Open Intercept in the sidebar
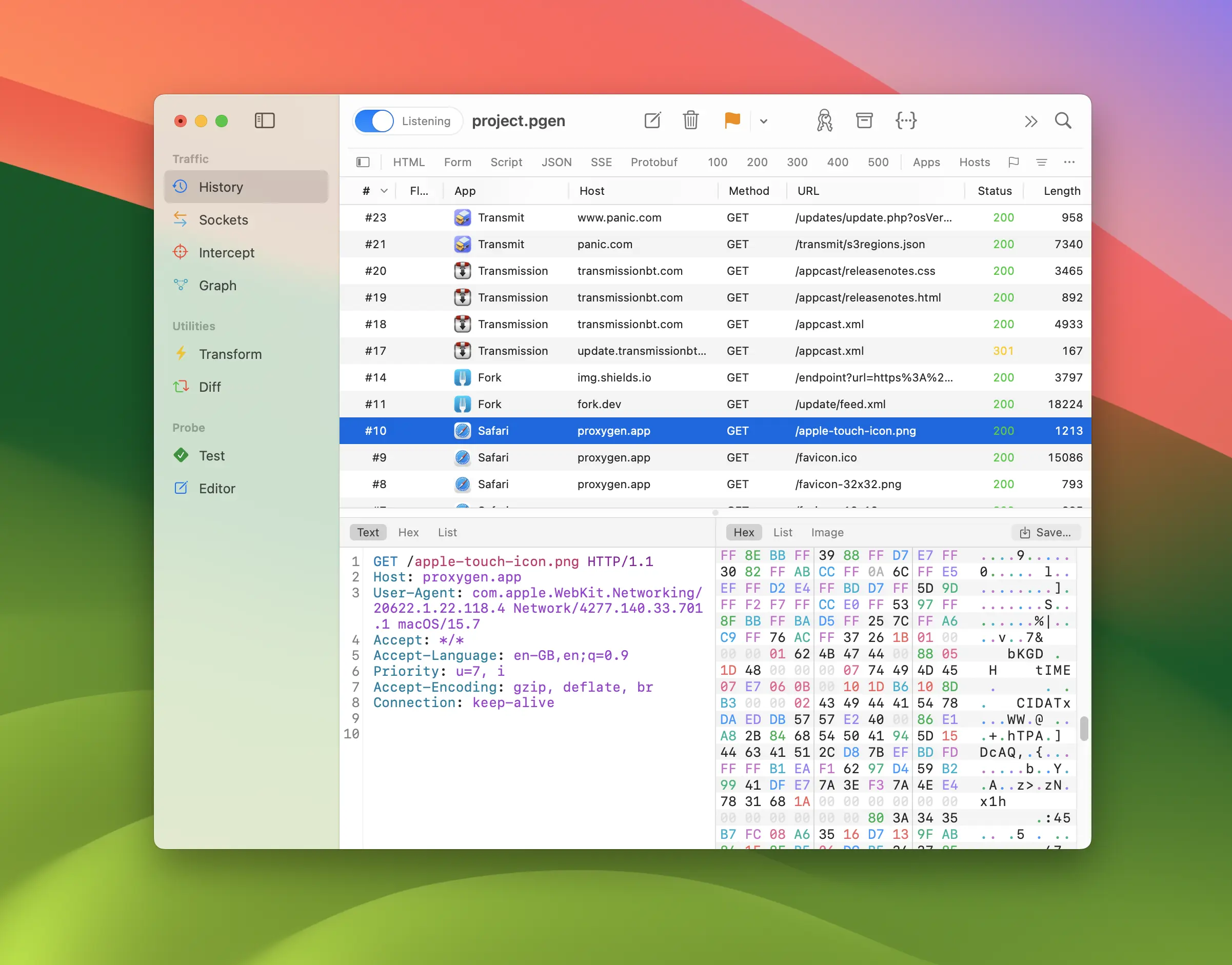Image resolution: width=1232 pixels, height=965 pixels. click(246, 253)
